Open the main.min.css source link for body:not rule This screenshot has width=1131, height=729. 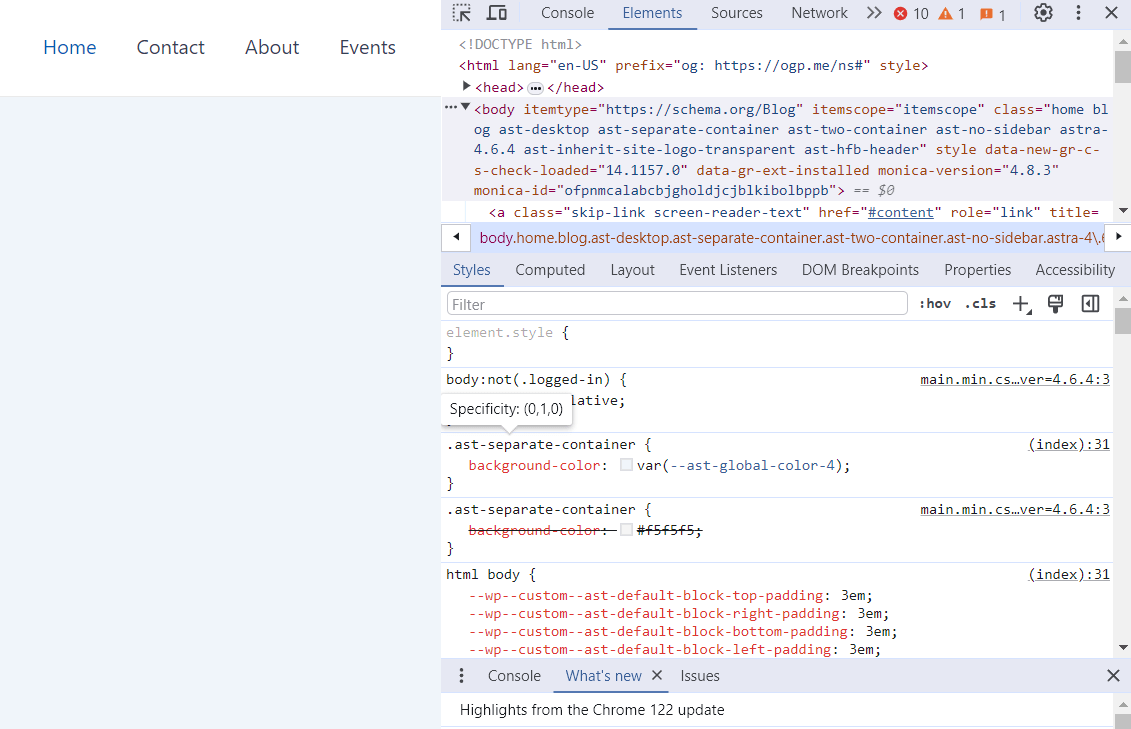pyautogui.click(x=1015, y=379)
